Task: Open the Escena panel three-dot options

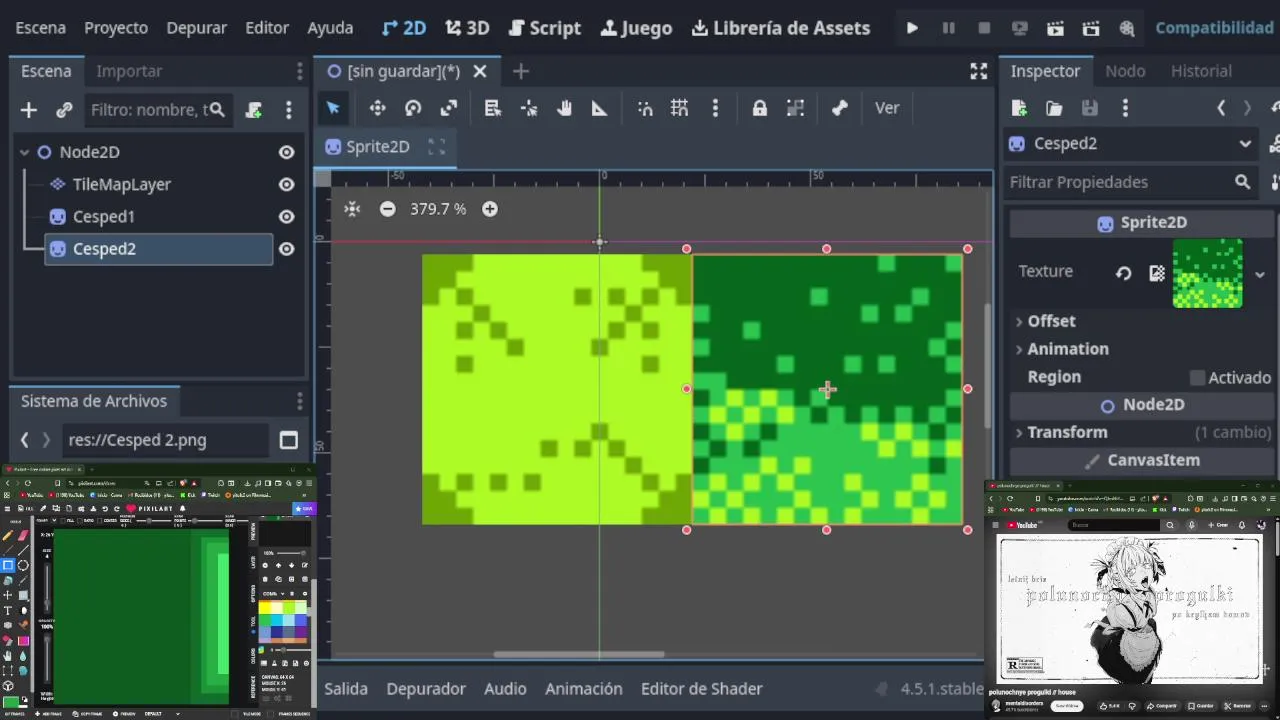Action: tap(299, 71)
